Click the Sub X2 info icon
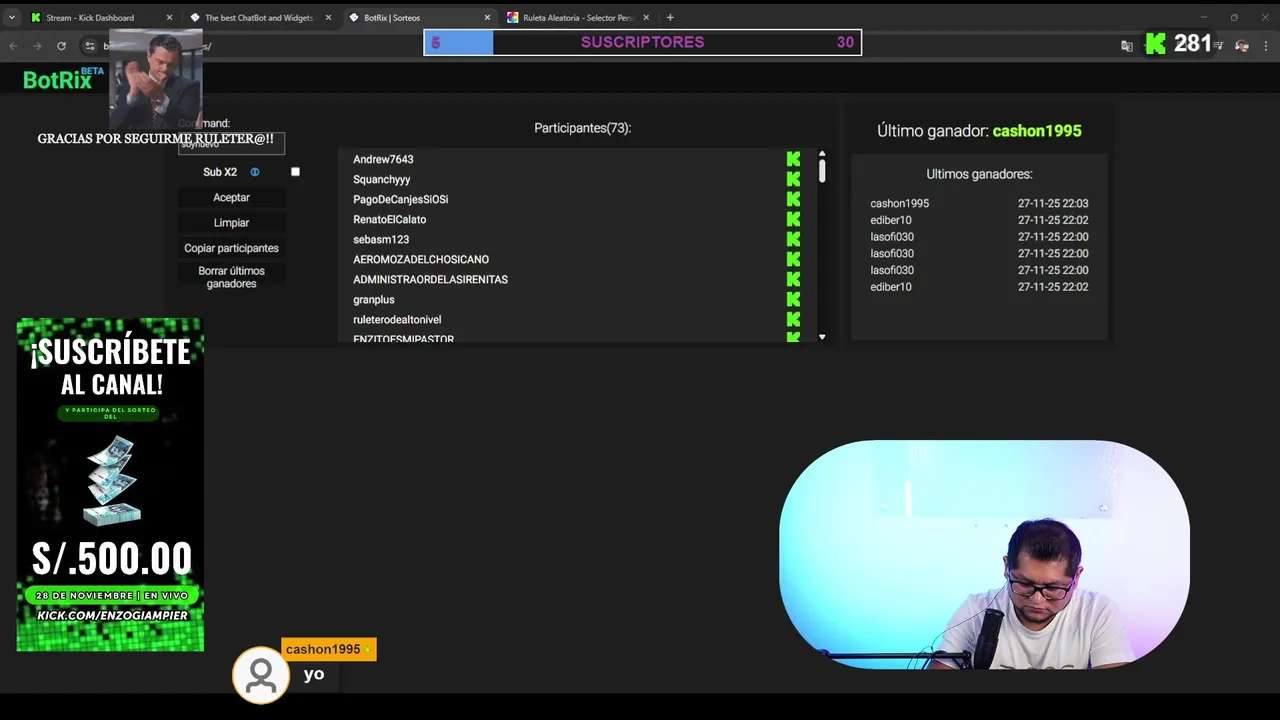1280x720 pixels. tap(254, 172)
